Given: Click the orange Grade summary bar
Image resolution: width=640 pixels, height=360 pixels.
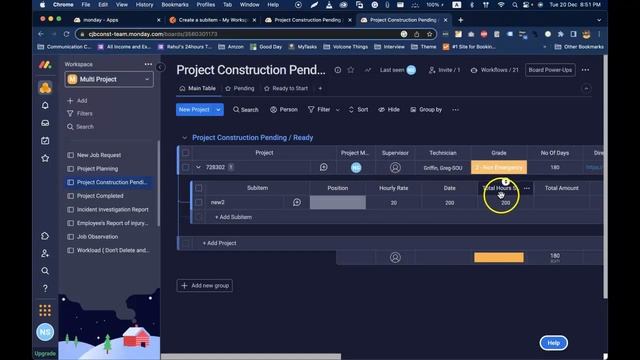Looking at the screenshot, I should (x=499, y=257).
